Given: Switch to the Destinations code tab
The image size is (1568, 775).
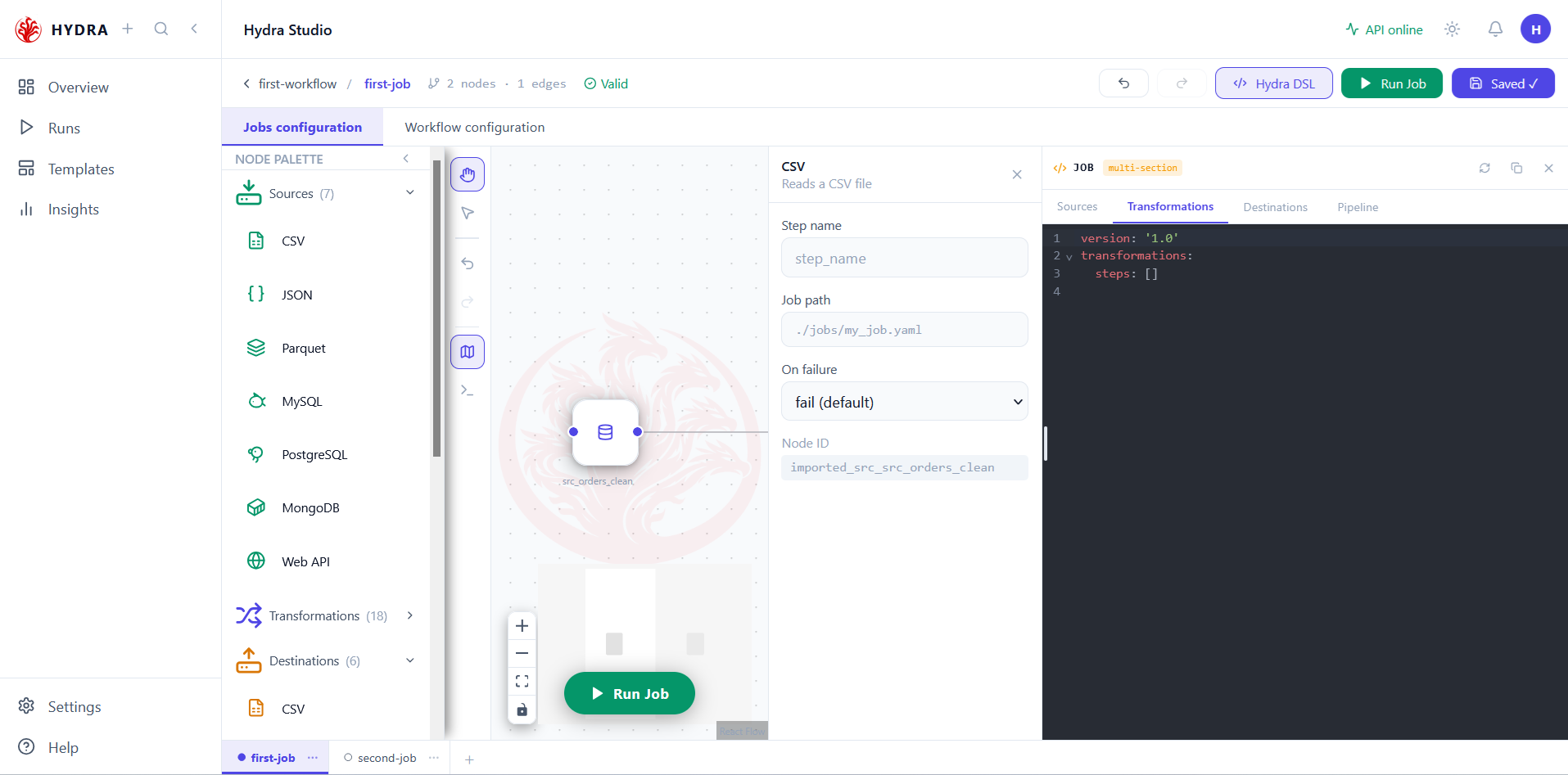Looking at the screenshot, I should click(1275, 207).
